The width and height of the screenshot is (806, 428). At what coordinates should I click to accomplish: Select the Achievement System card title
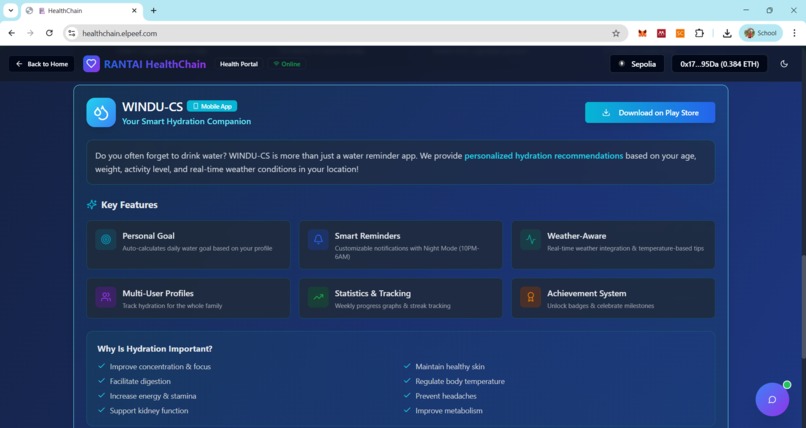[x=587, y=293]
